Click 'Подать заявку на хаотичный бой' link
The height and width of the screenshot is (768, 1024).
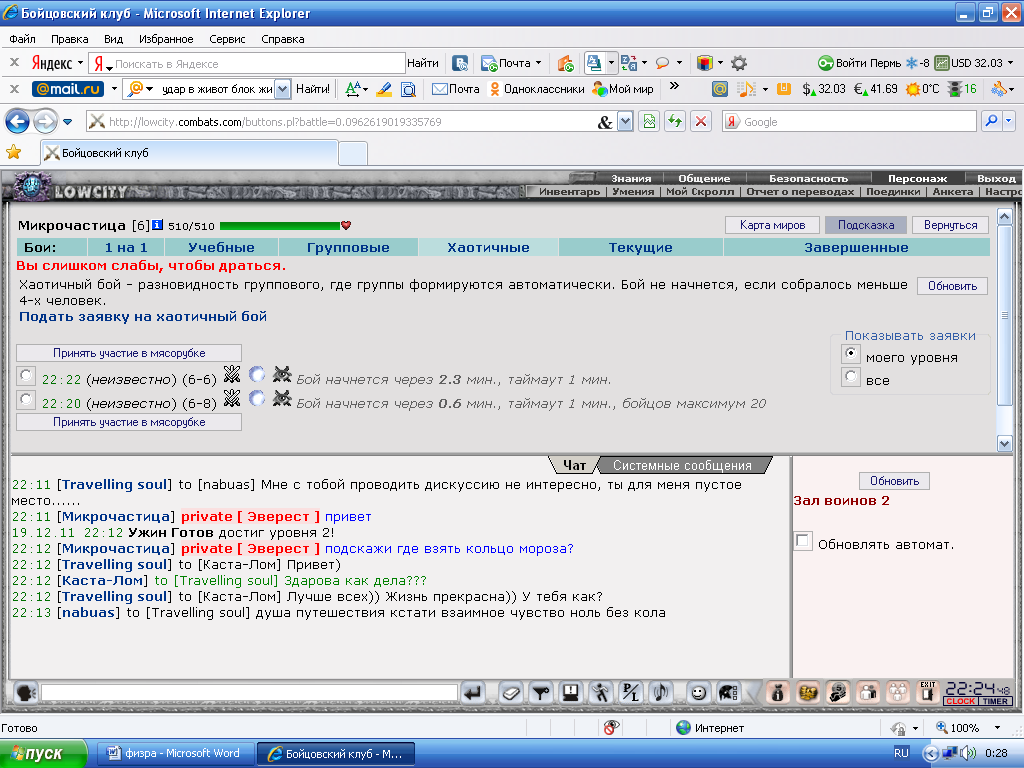(142, 317)
